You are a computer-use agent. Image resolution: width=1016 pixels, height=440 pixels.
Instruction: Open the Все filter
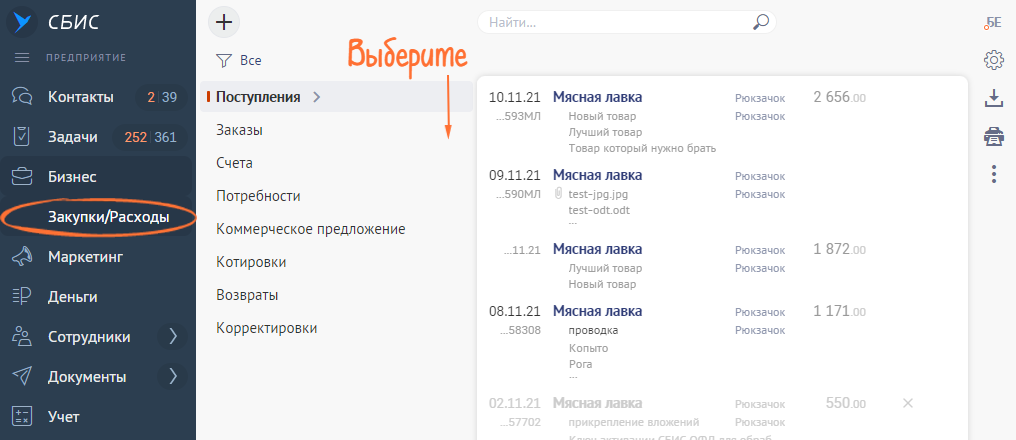click(x=239, y=60)
